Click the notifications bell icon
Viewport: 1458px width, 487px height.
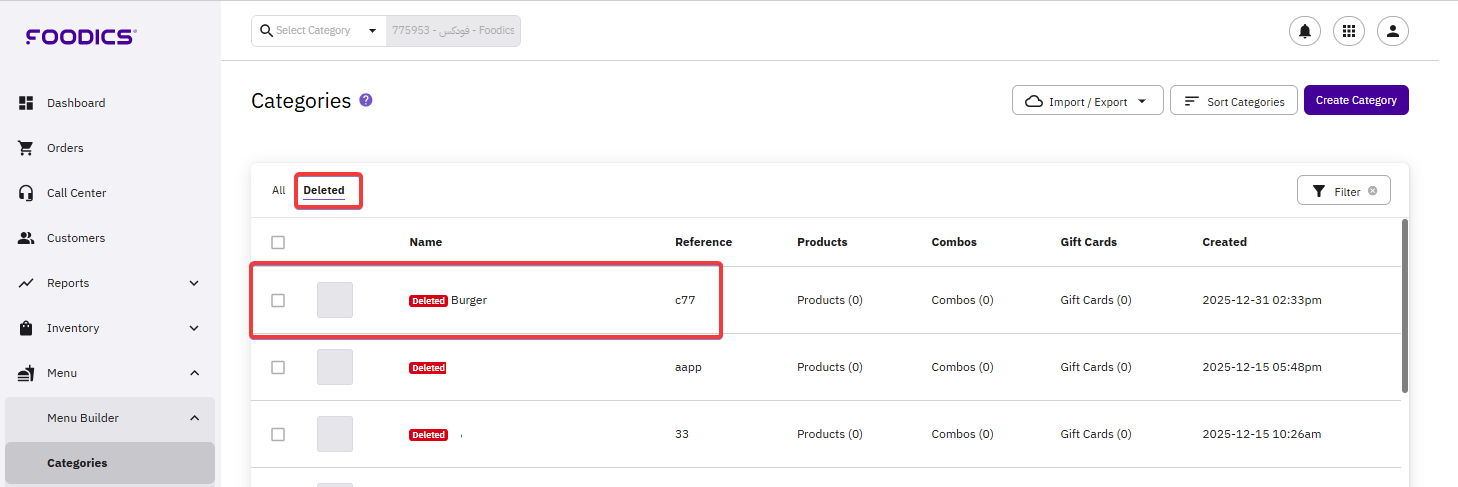[1305, 31]
